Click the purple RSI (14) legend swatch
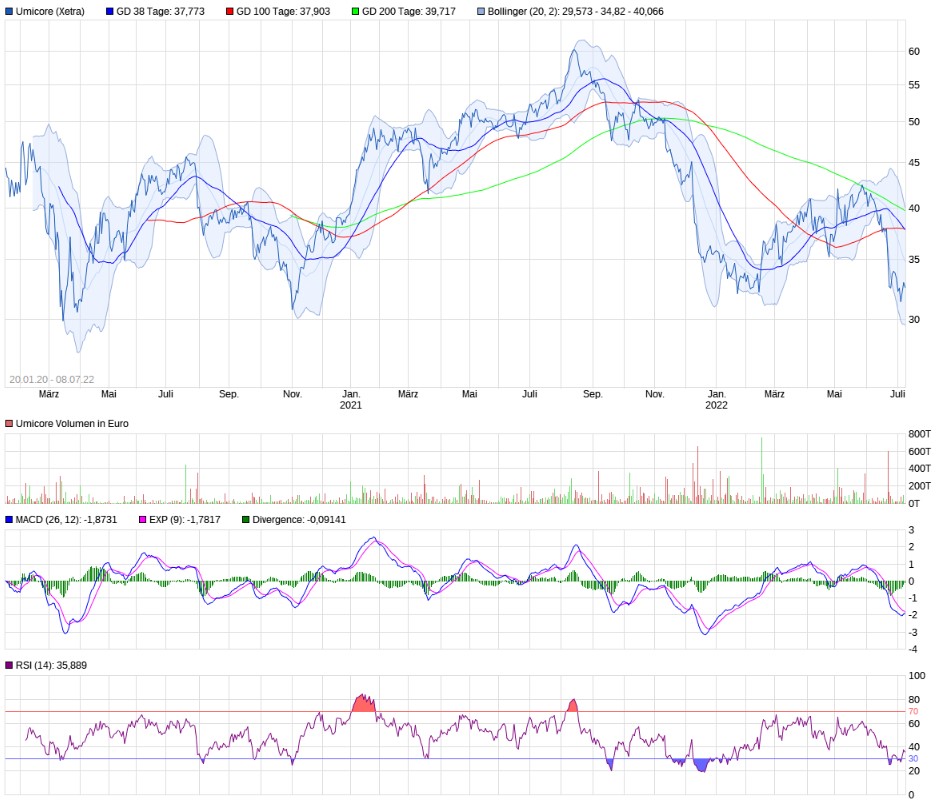 [x=10, y=665]
